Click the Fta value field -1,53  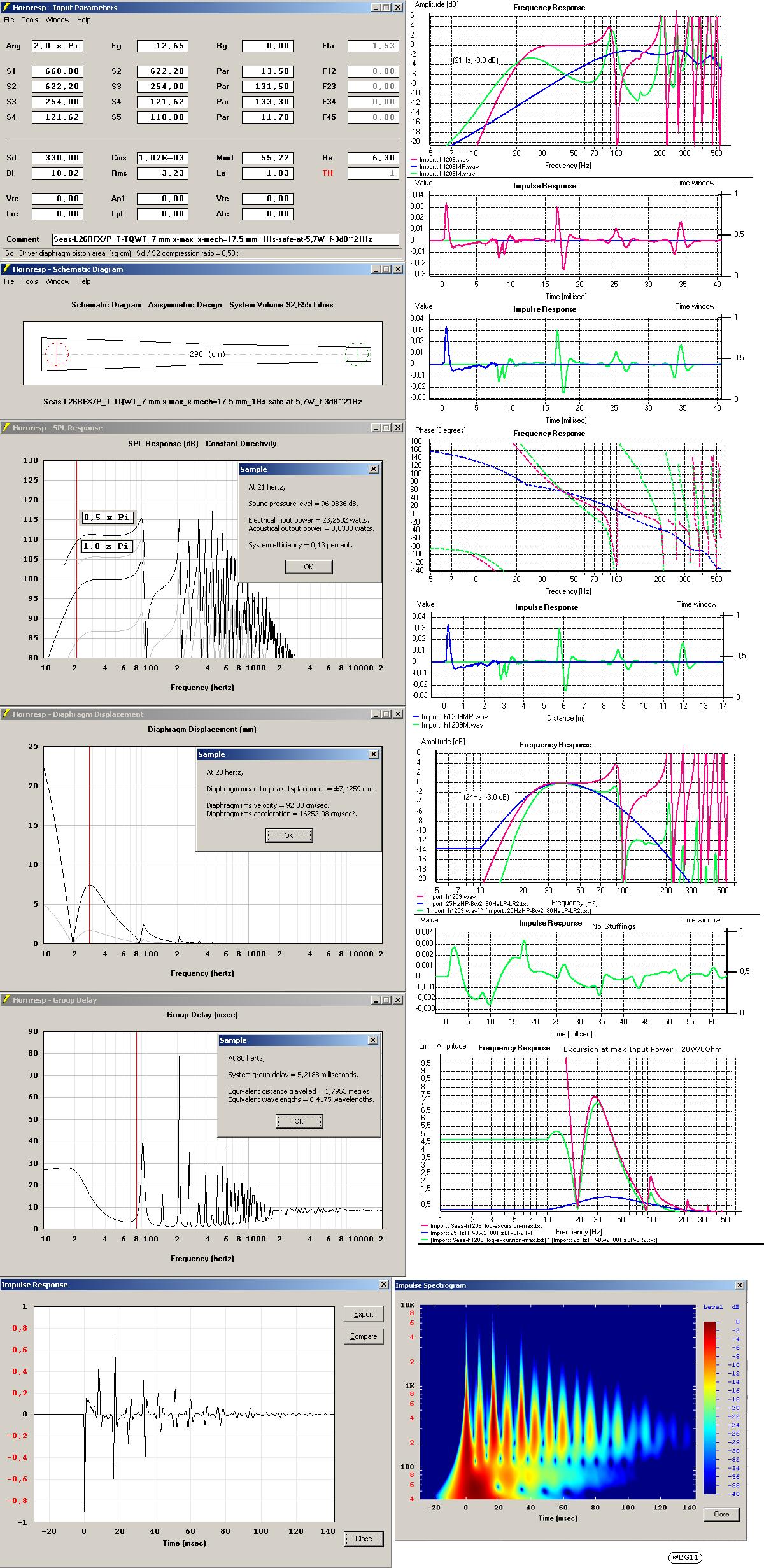[x=373, y=46]
